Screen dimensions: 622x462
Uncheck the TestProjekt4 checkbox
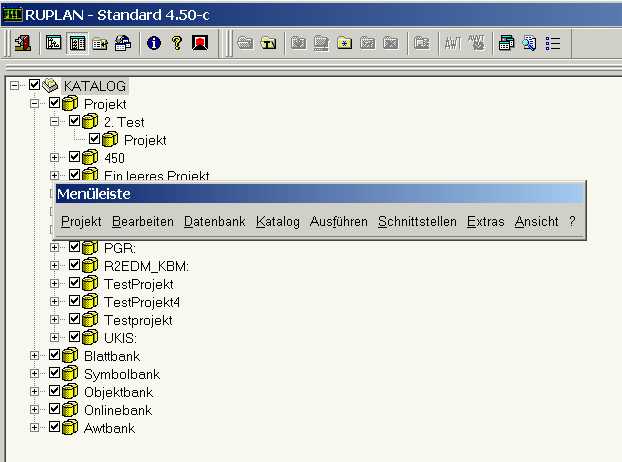coord(74,301)
